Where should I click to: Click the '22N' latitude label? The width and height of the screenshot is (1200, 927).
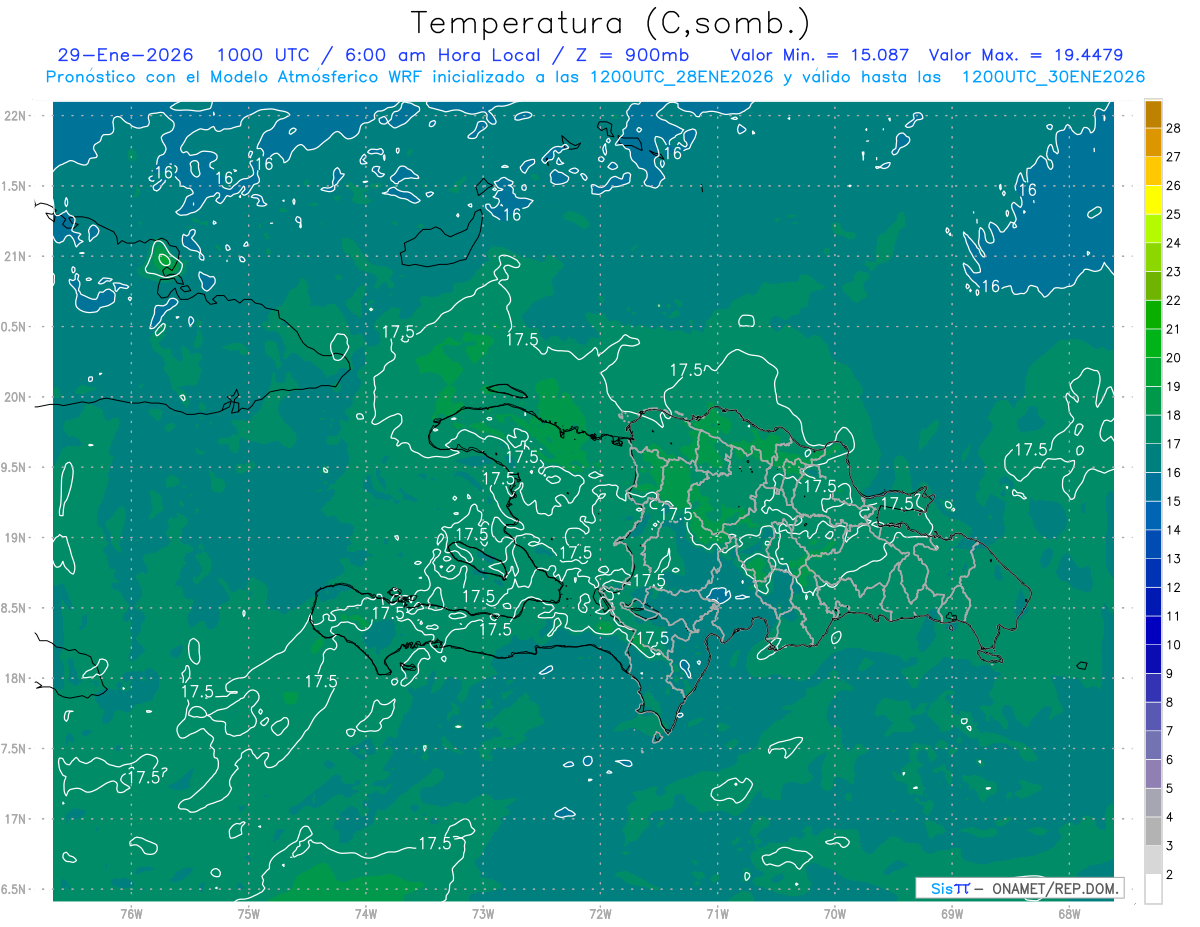click(x=15, y=116)
